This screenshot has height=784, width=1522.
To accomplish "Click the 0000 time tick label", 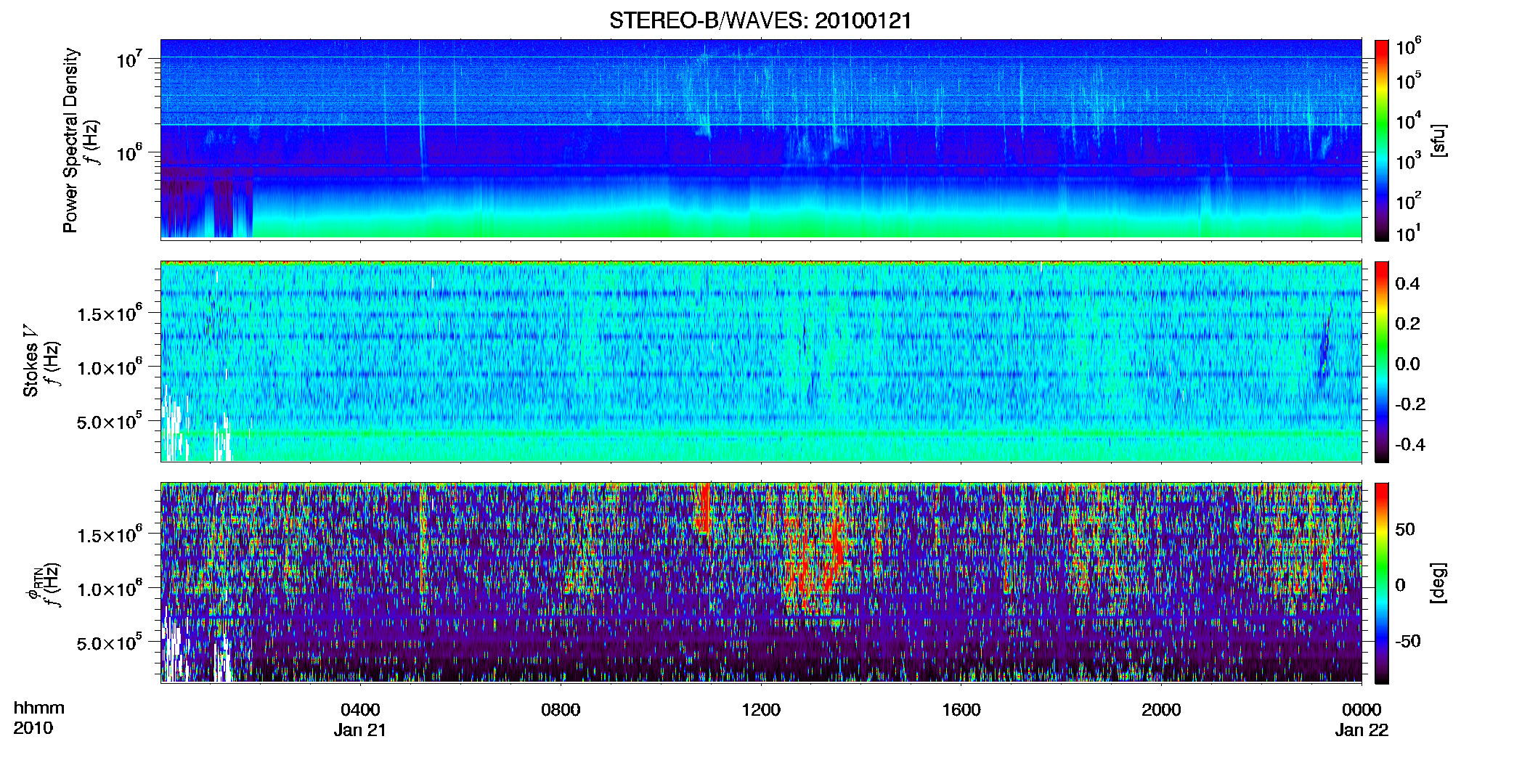I will point(1362,710).
